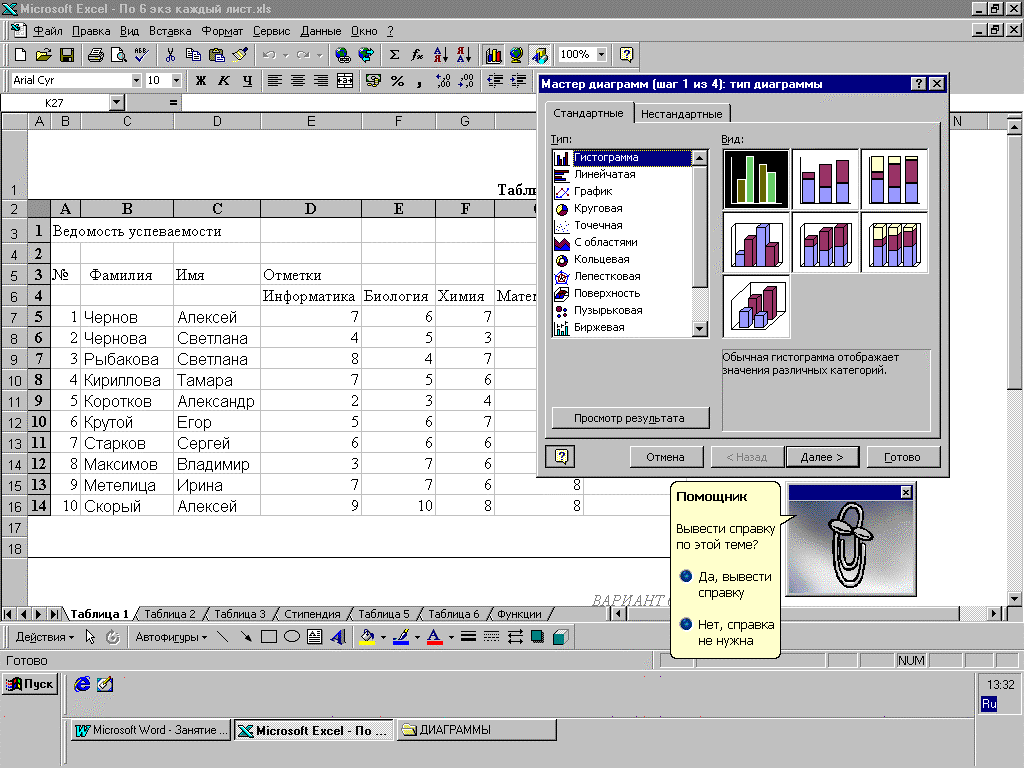Open the font name dropdown Arial Cyr
The height and width of the screenshot is (768, 1024).
pyautogui.click(x=136, y=80)
